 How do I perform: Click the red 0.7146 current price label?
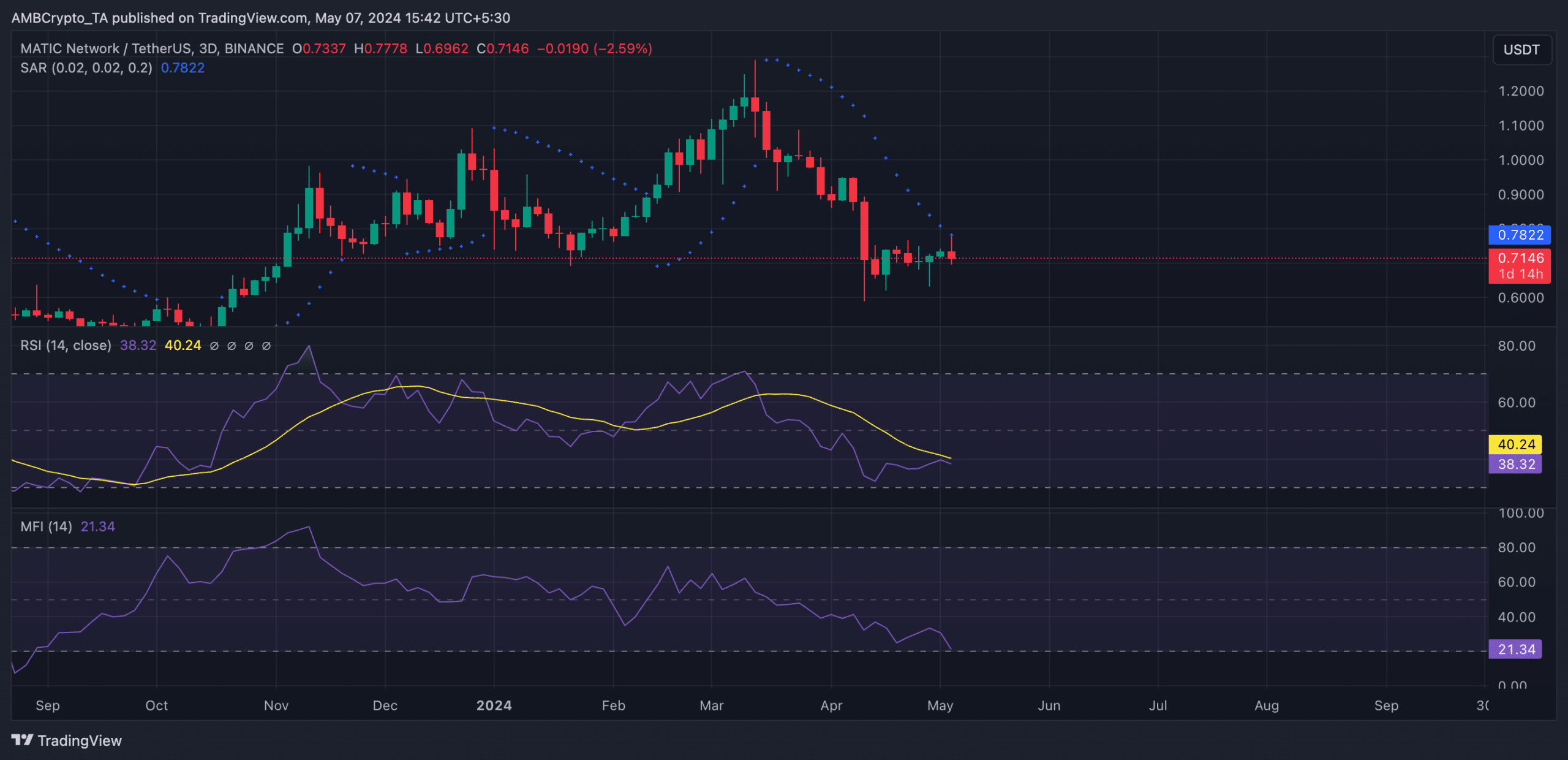click(x=1520, y=258)
